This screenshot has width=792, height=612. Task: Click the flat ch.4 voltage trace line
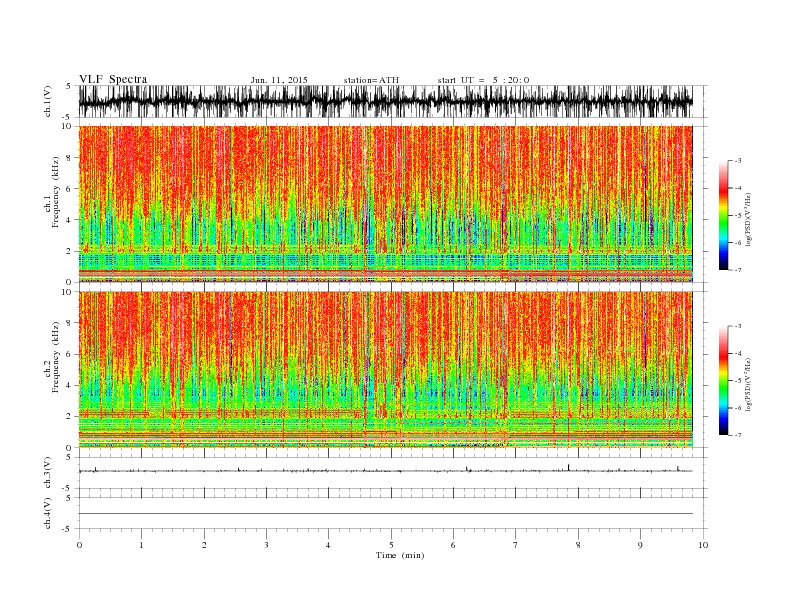pos(385,514)
